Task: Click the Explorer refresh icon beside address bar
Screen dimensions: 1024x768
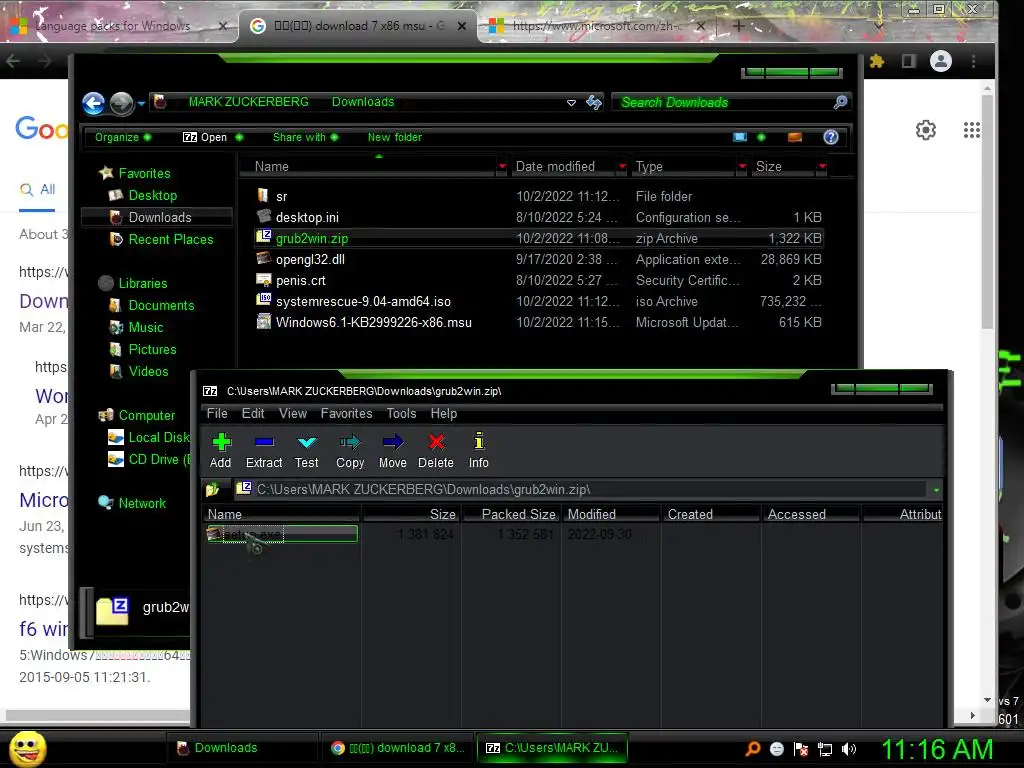Action: click(x=594, y=102)
